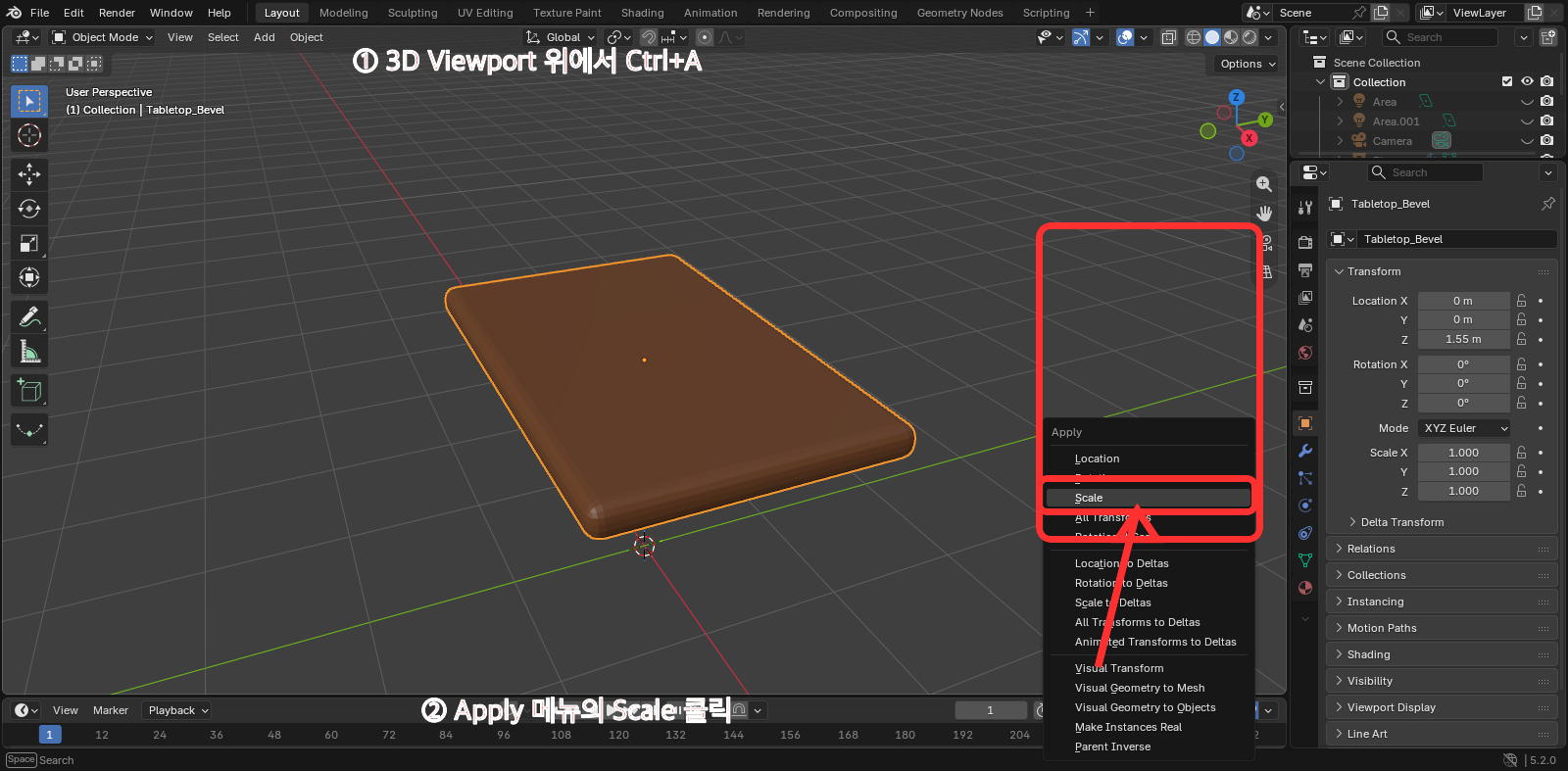The height and width of the screenshot is (771, 1568).
Task: Select the Rotate tool
Action: coord(29,209)
